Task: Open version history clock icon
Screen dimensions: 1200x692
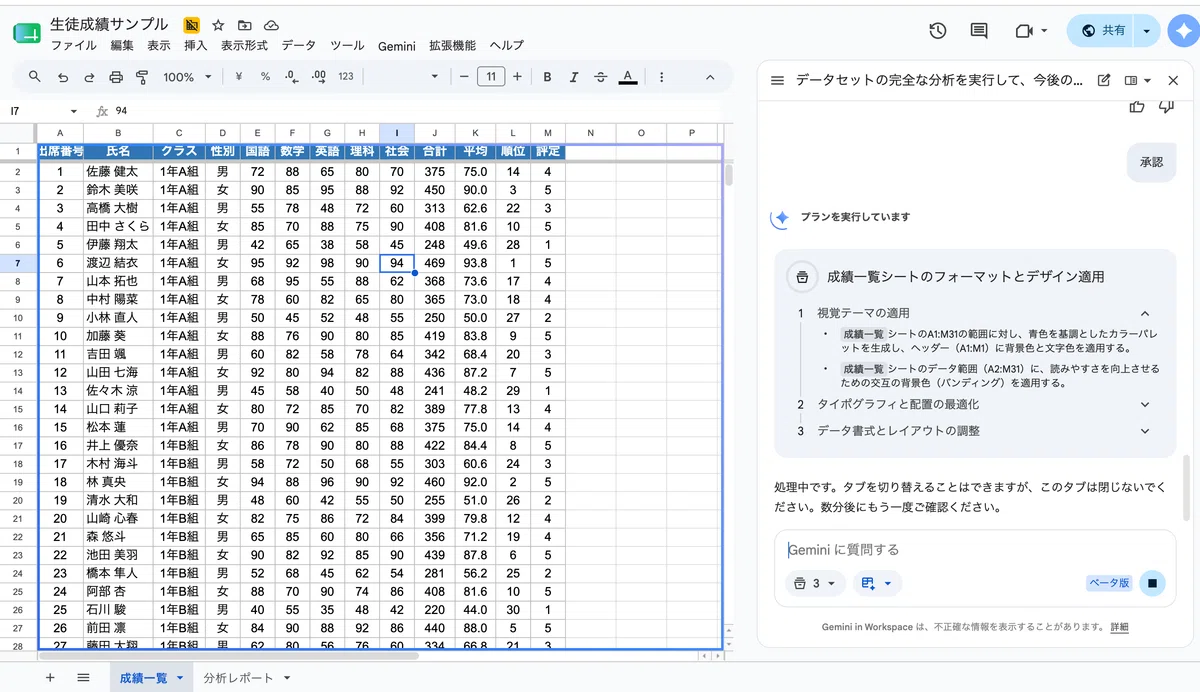Action: 938,31
